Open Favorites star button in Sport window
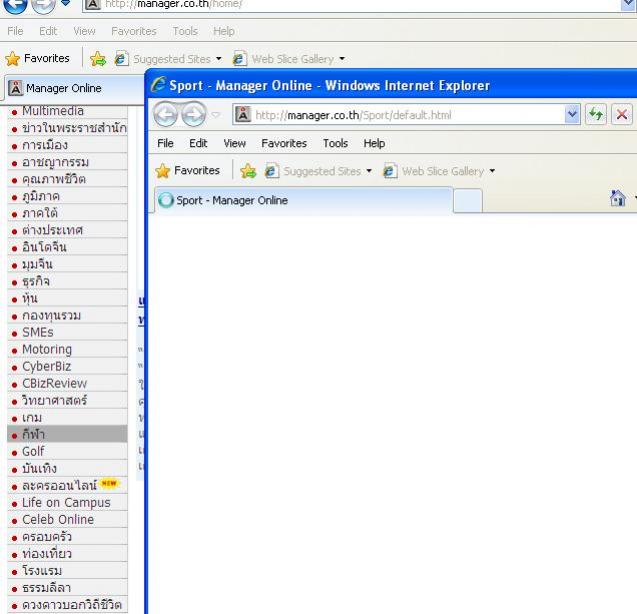Viewport: 637px width, 614px height. (188, 171)
